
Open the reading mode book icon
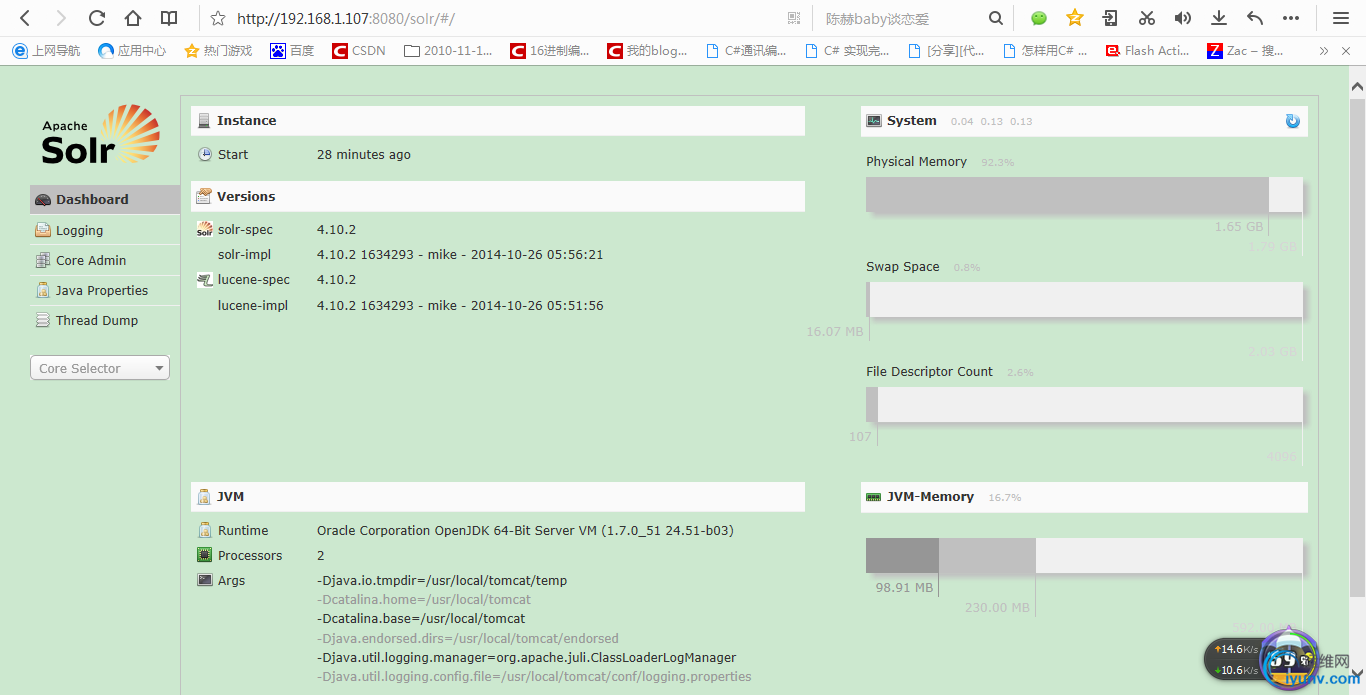click(x=169, y=18)
